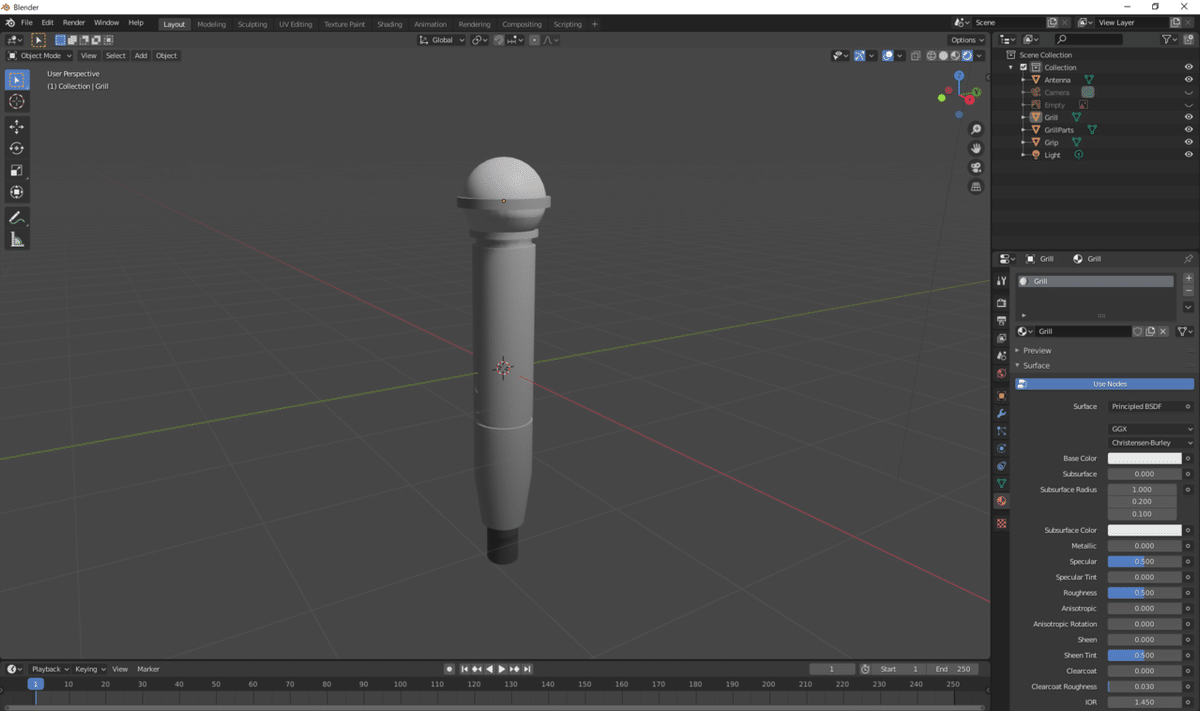Open the Object Data mesh properties tab

click(1001, 484)
